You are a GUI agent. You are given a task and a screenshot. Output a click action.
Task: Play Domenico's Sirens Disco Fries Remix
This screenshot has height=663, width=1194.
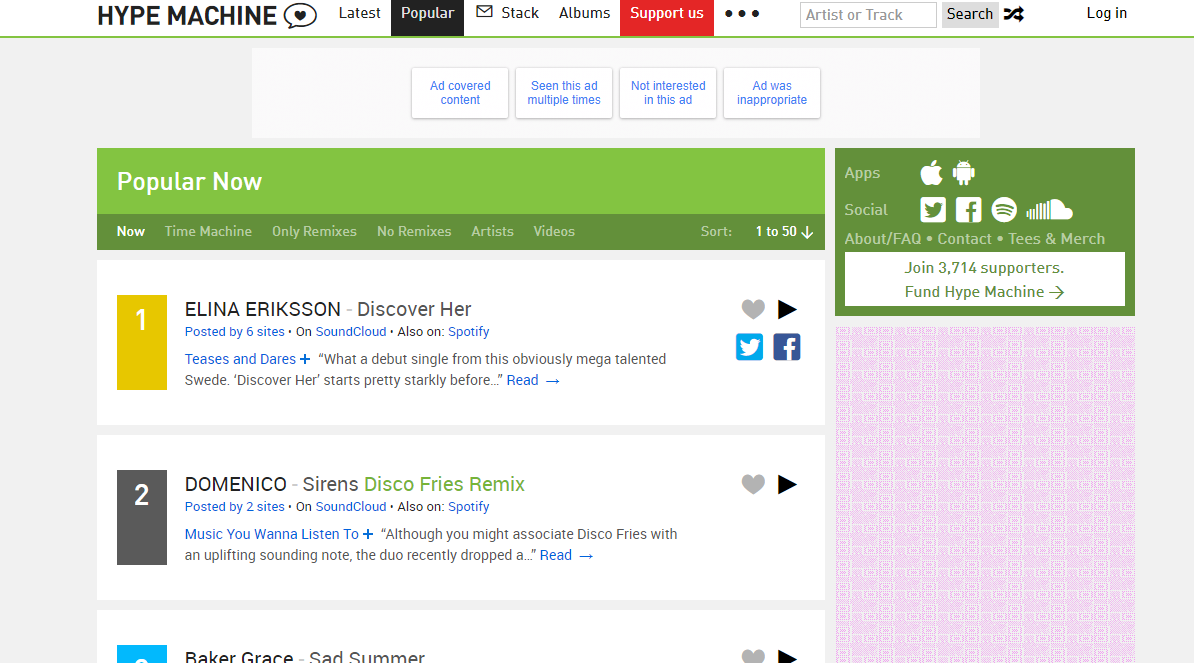point(787,484)
